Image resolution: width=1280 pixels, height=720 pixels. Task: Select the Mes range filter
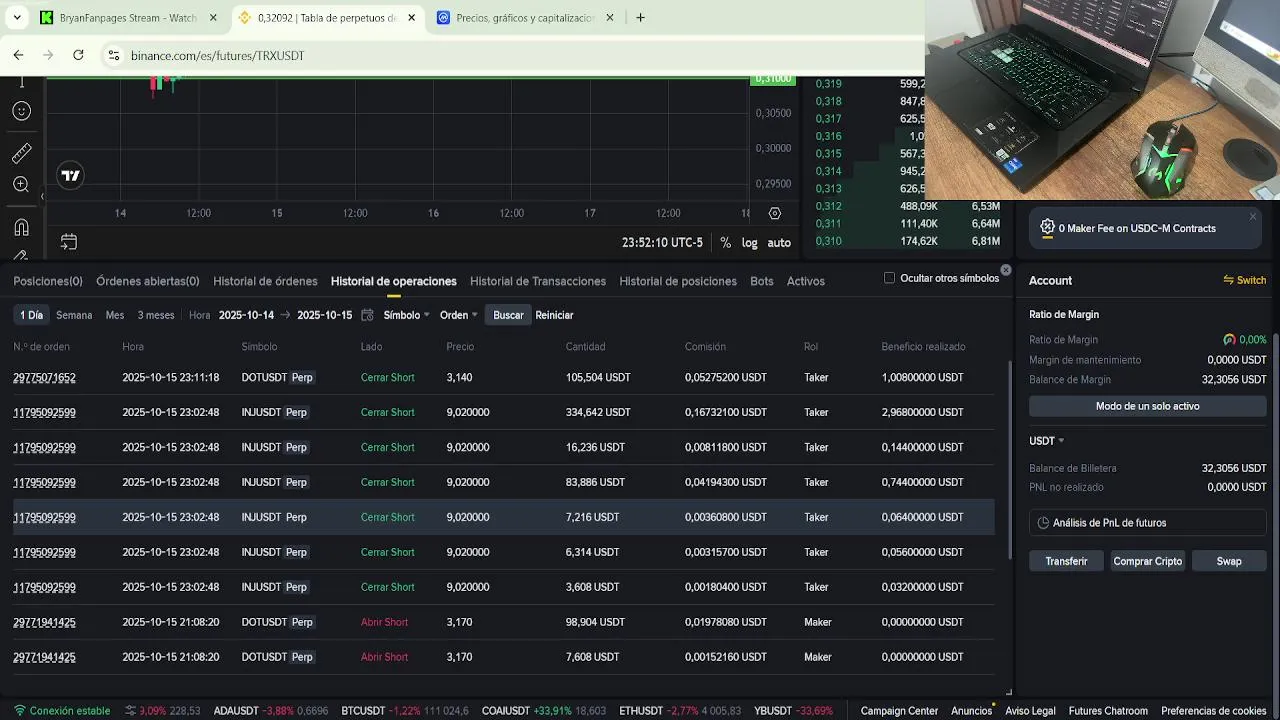(115, 315)
